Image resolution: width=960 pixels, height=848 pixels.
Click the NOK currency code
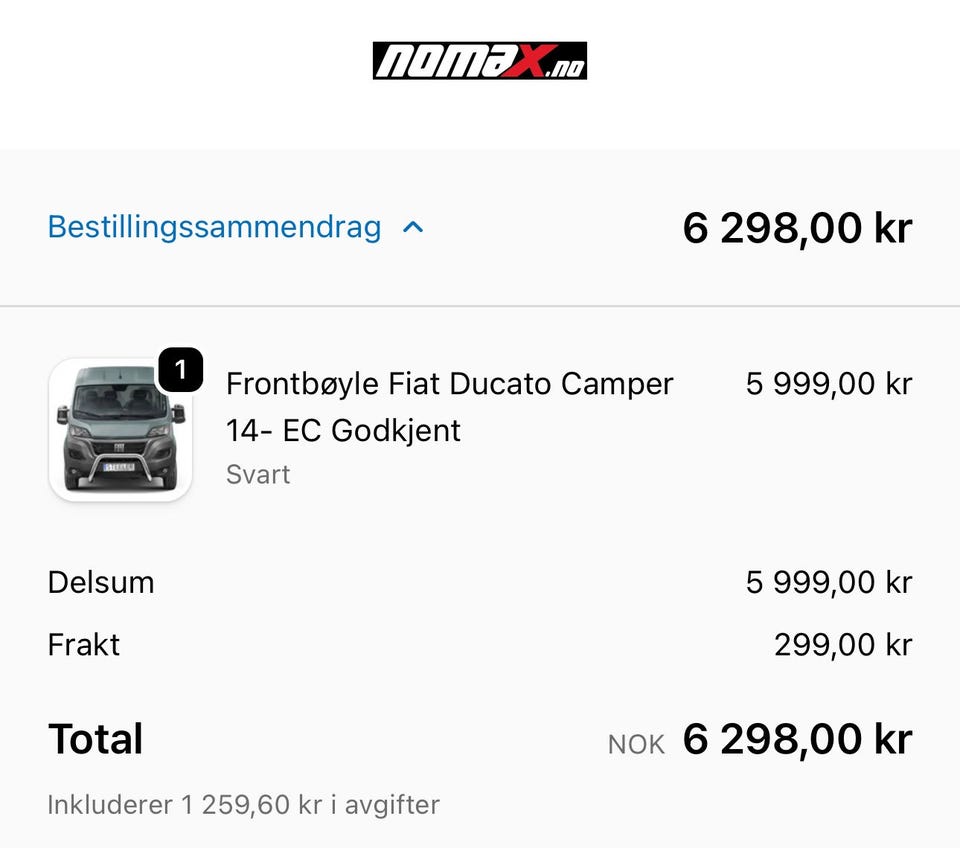(636, 745)
